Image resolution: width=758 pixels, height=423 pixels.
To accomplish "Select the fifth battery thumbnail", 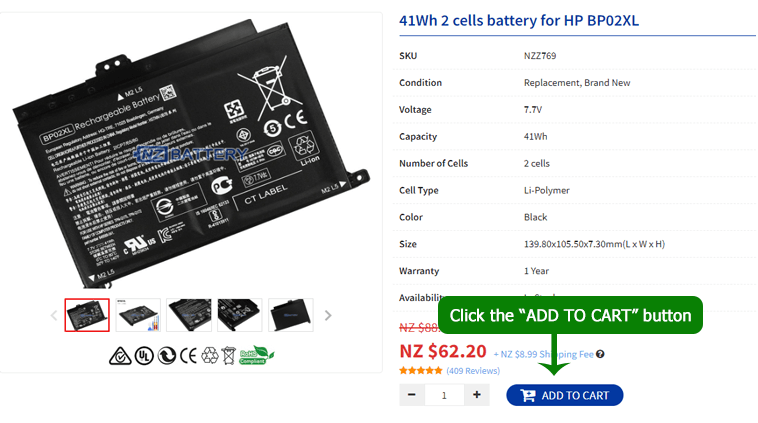I will point(291,315).
